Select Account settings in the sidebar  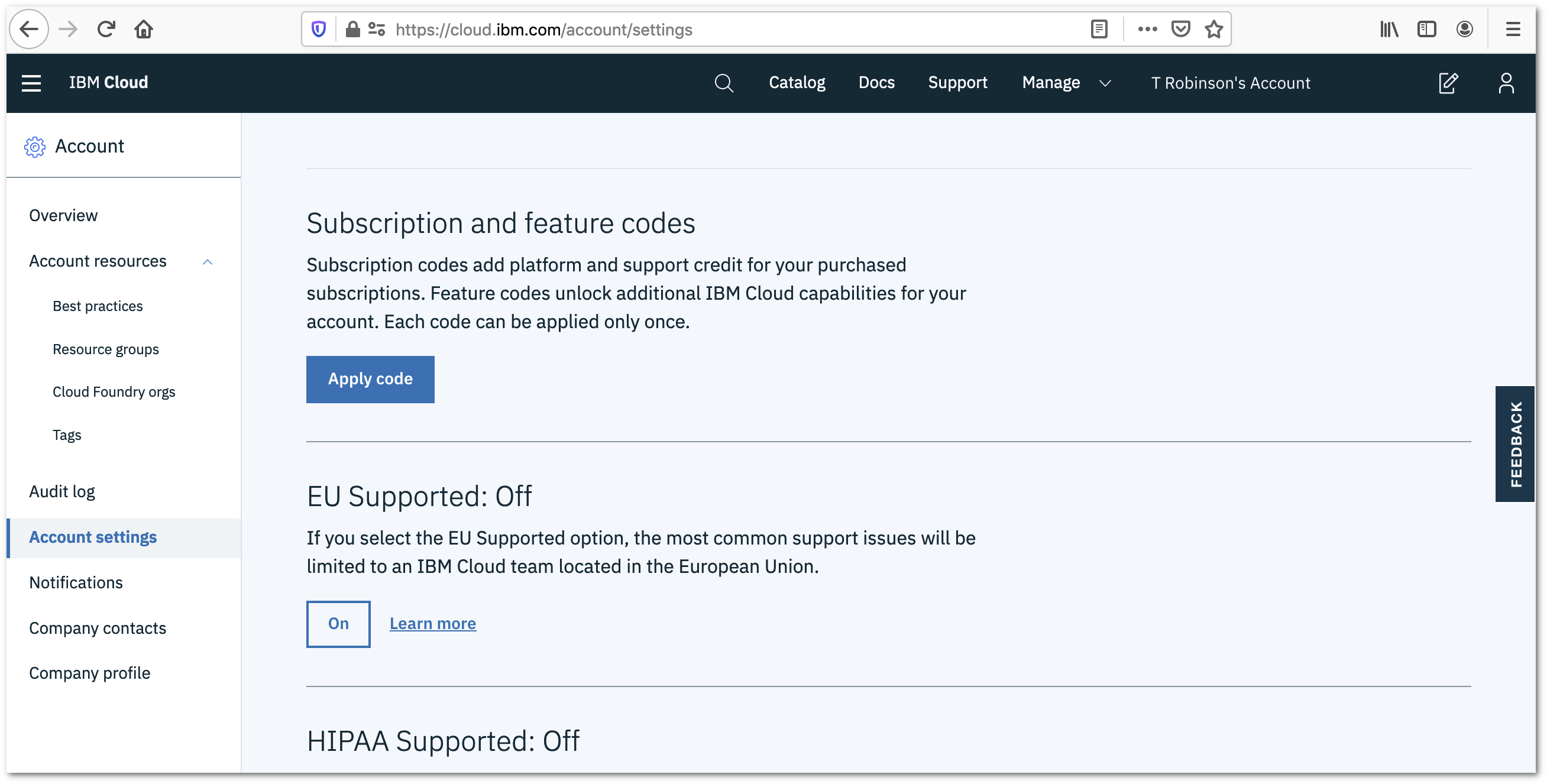124,537
